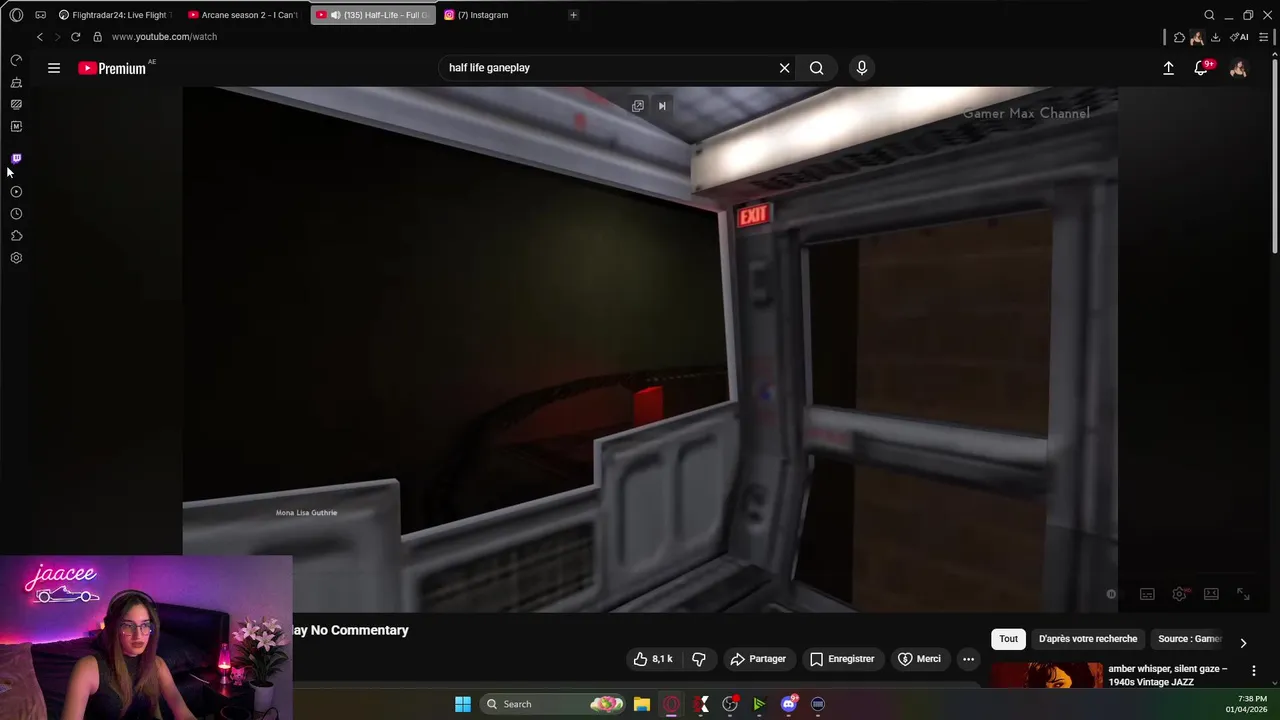This screenshot has width=1280, height=720.
Task: Open the video player settings gear
Action: click(1180, 594)
